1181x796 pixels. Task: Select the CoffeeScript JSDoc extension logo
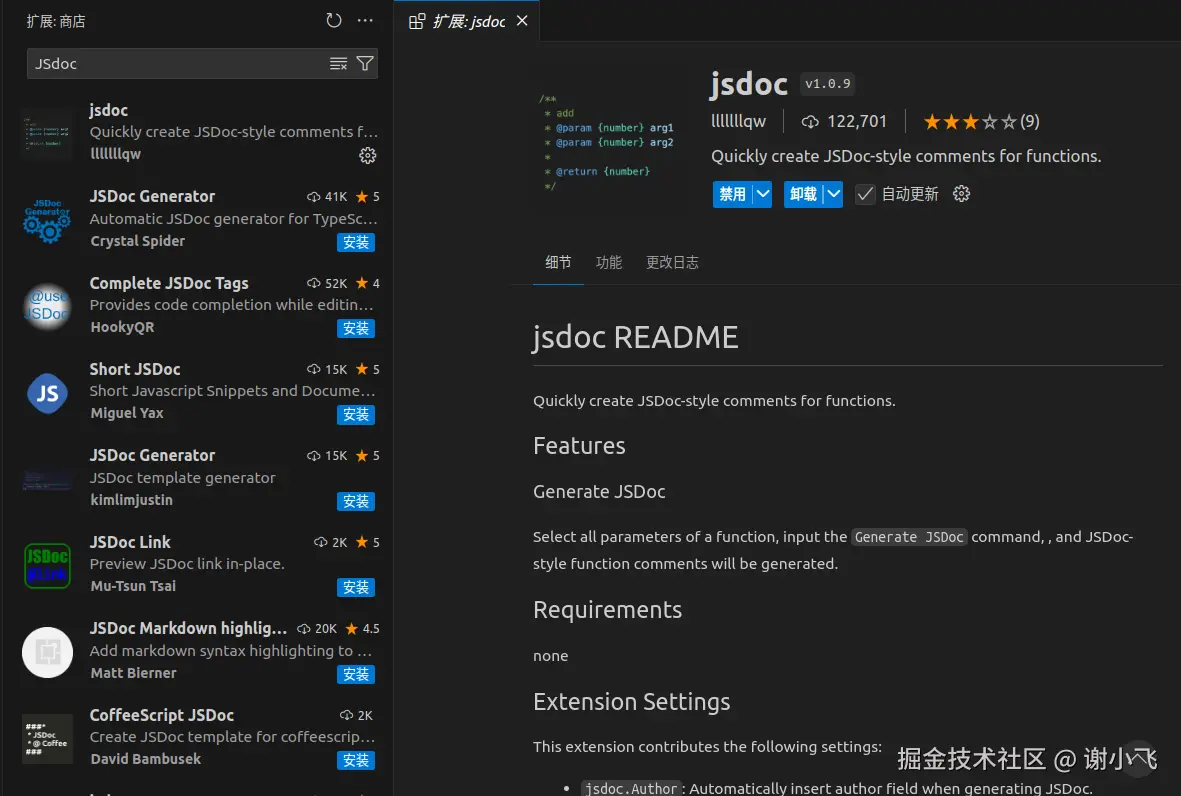click(x=47, y=739)
